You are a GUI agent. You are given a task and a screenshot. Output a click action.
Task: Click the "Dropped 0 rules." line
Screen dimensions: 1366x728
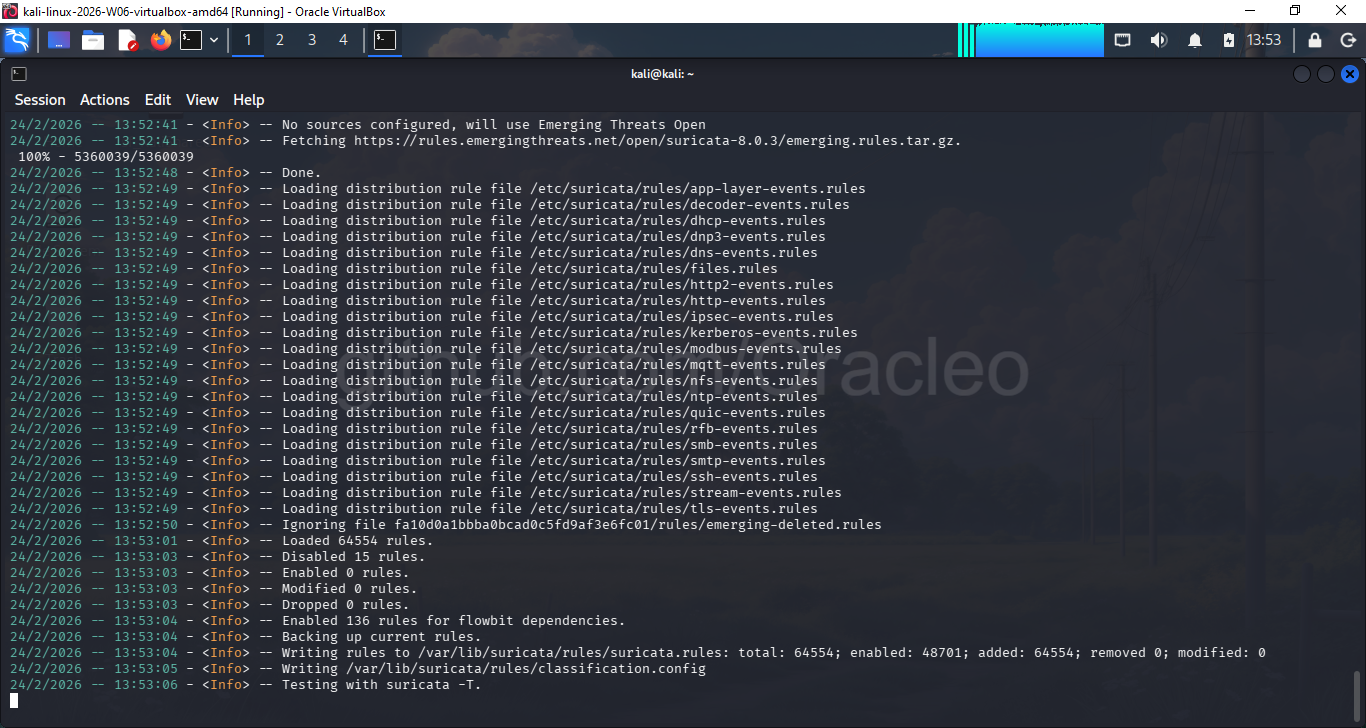346,605
